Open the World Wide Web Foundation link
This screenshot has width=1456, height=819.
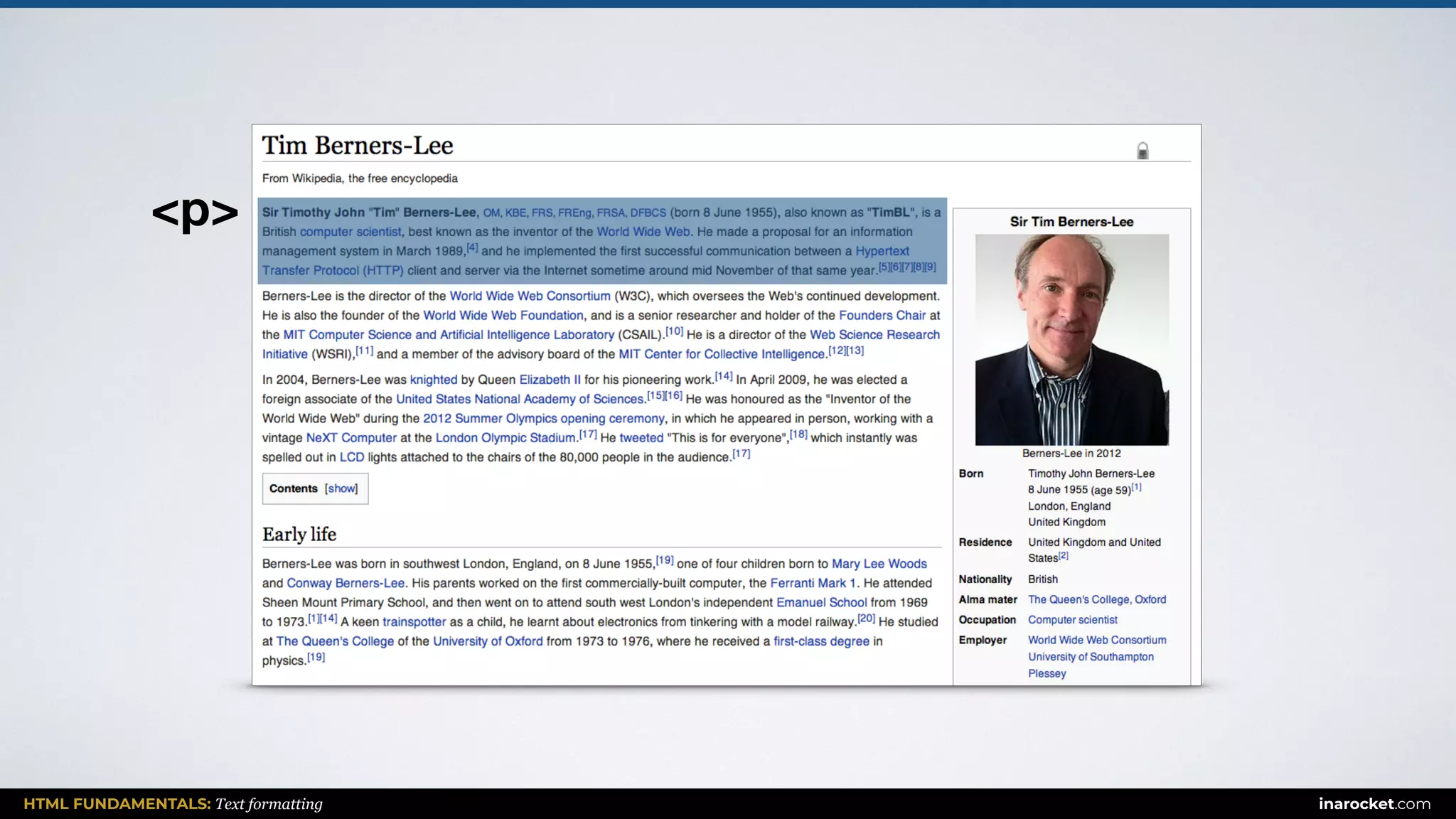pos(503,316)
